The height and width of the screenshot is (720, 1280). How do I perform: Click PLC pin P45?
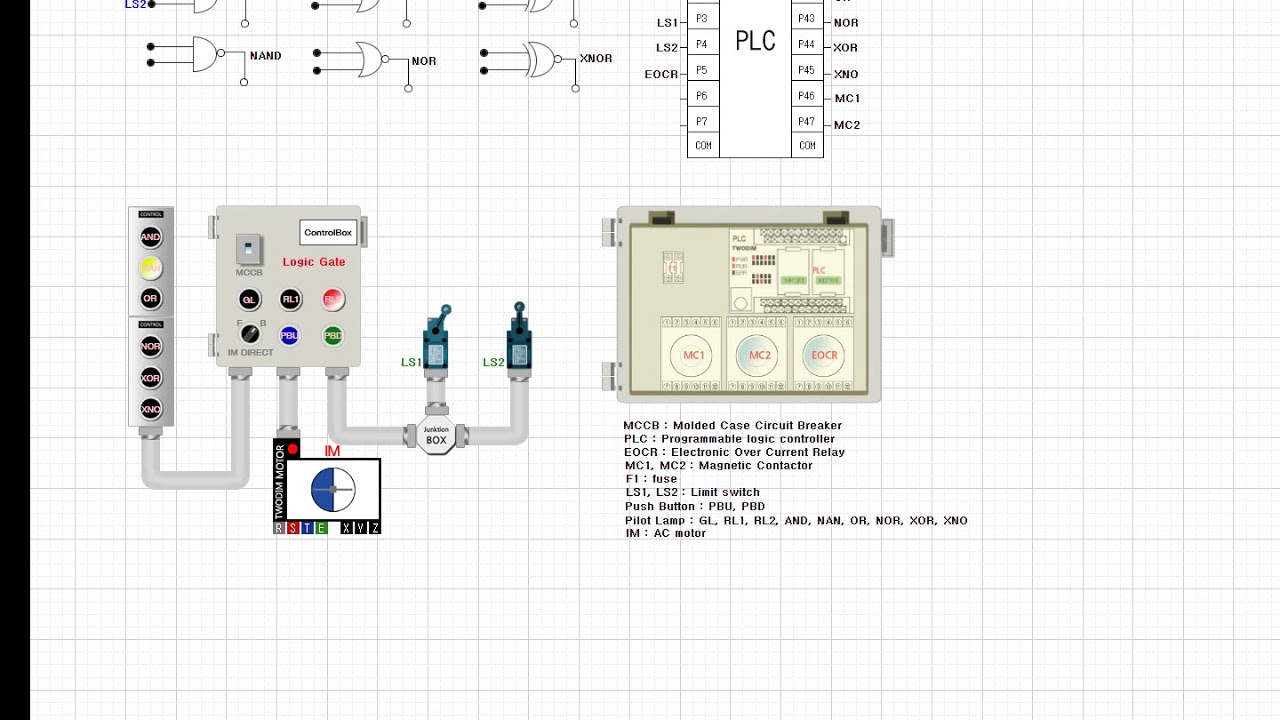[x=807, y=70]
